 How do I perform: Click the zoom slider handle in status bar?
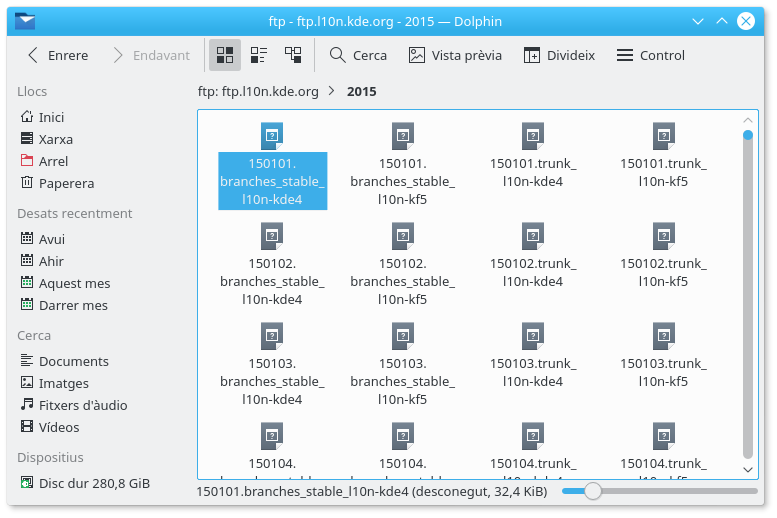(x=593, y=491)
